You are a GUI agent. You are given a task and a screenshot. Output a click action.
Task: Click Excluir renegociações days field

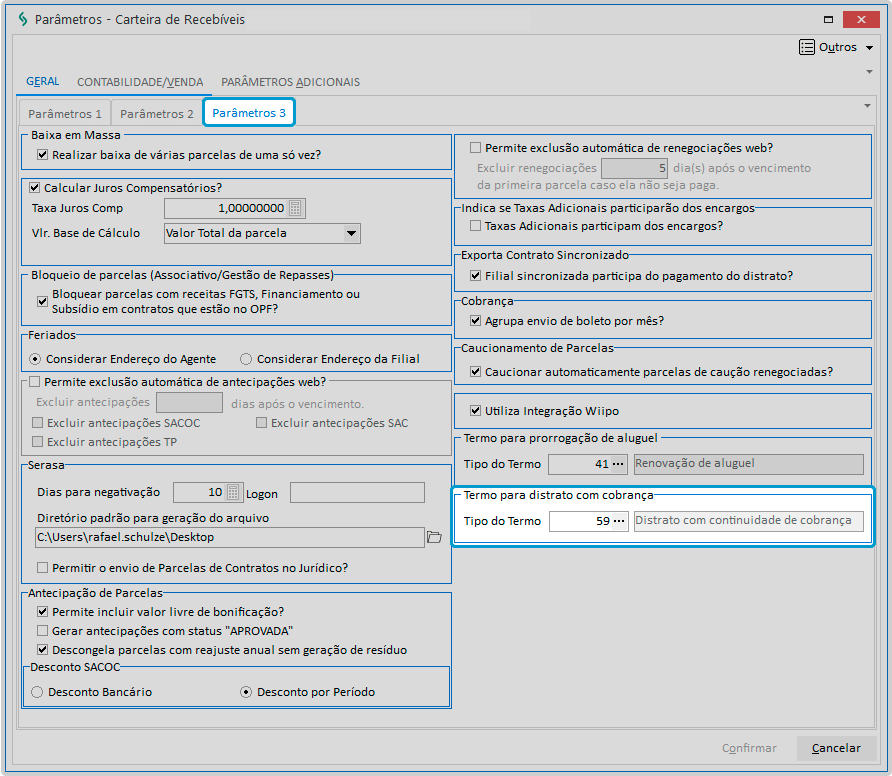point(634,168)
